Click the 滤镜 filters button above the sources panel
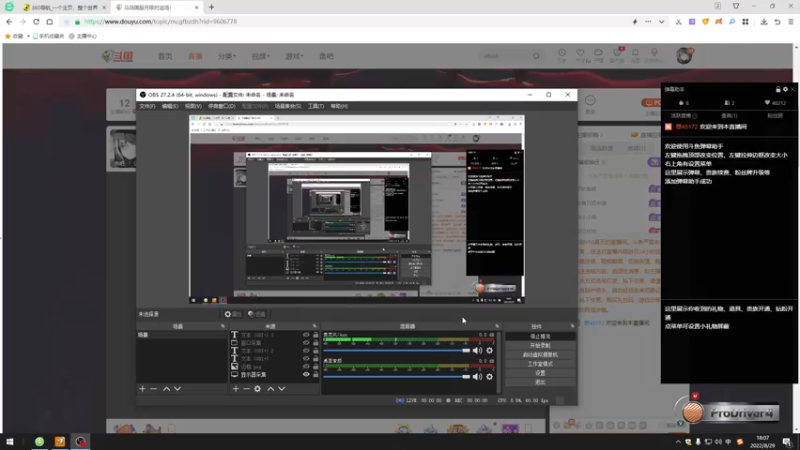The image size is (800, 450). [x=257, y=314]
